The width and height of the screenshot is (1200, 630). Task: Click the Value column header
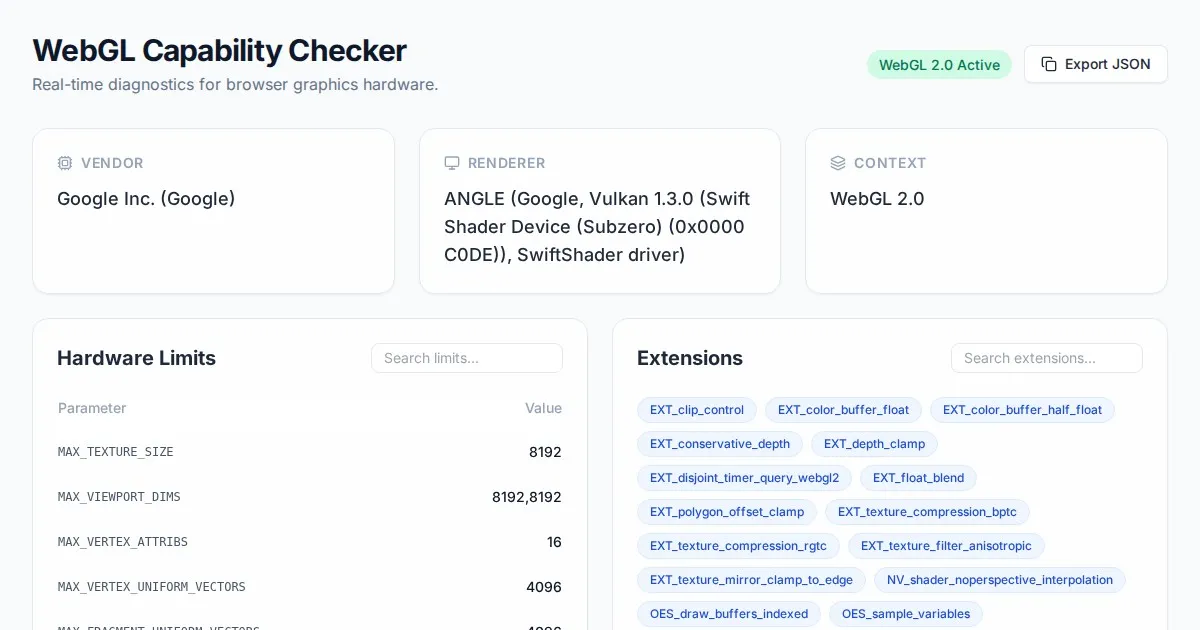point(543,408)
